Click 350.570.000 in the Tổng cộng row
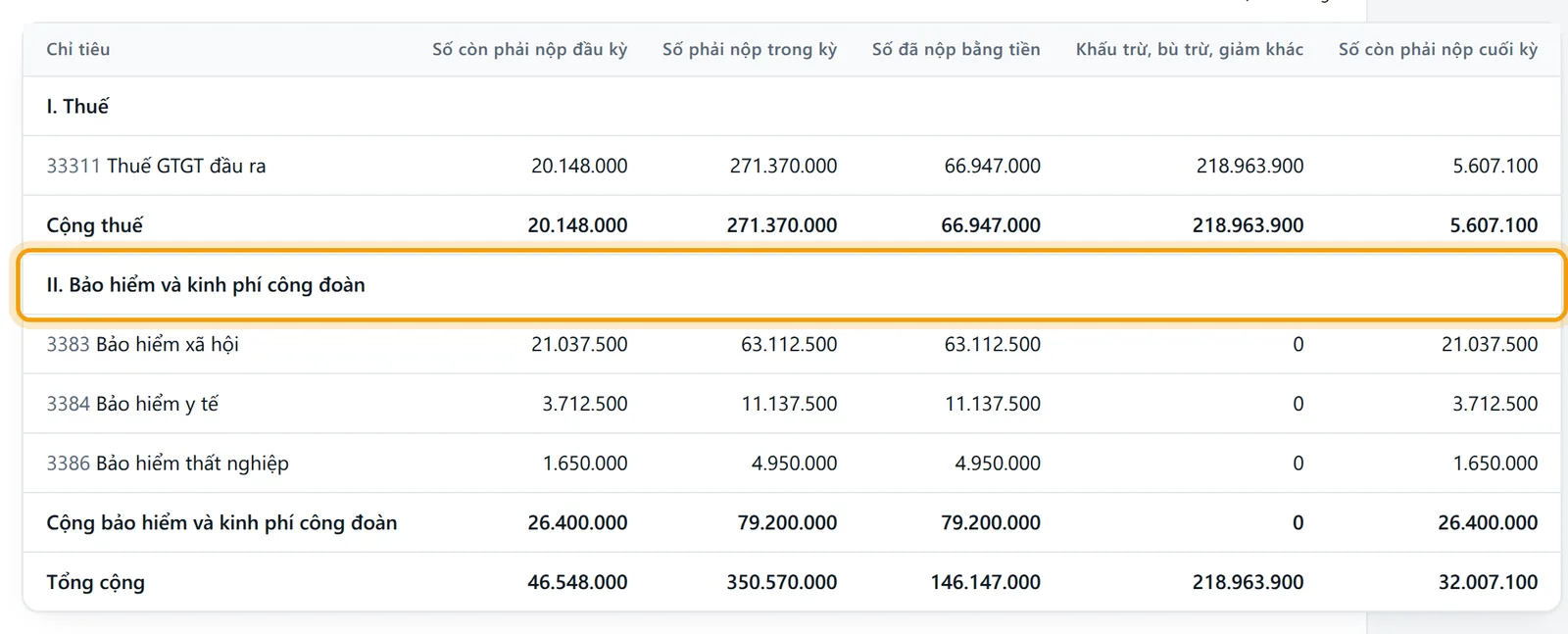This screenshot has height=634, width=1568. tap(782, 582)
